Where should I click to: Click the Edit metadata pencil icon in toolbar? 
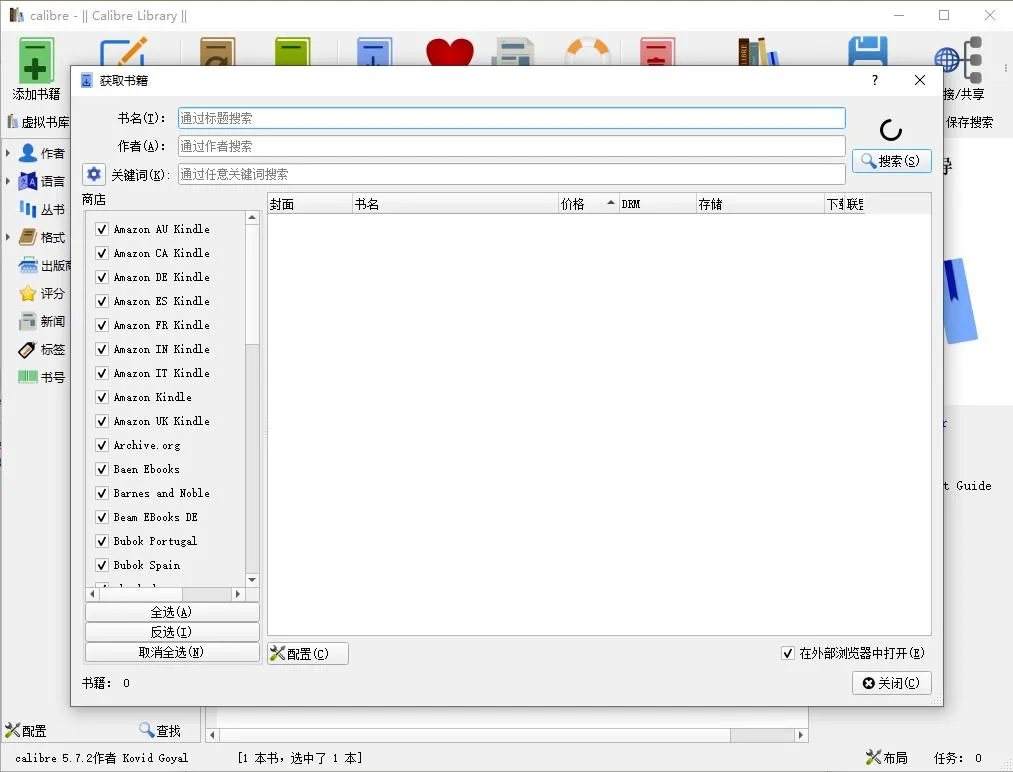point(123,52)
